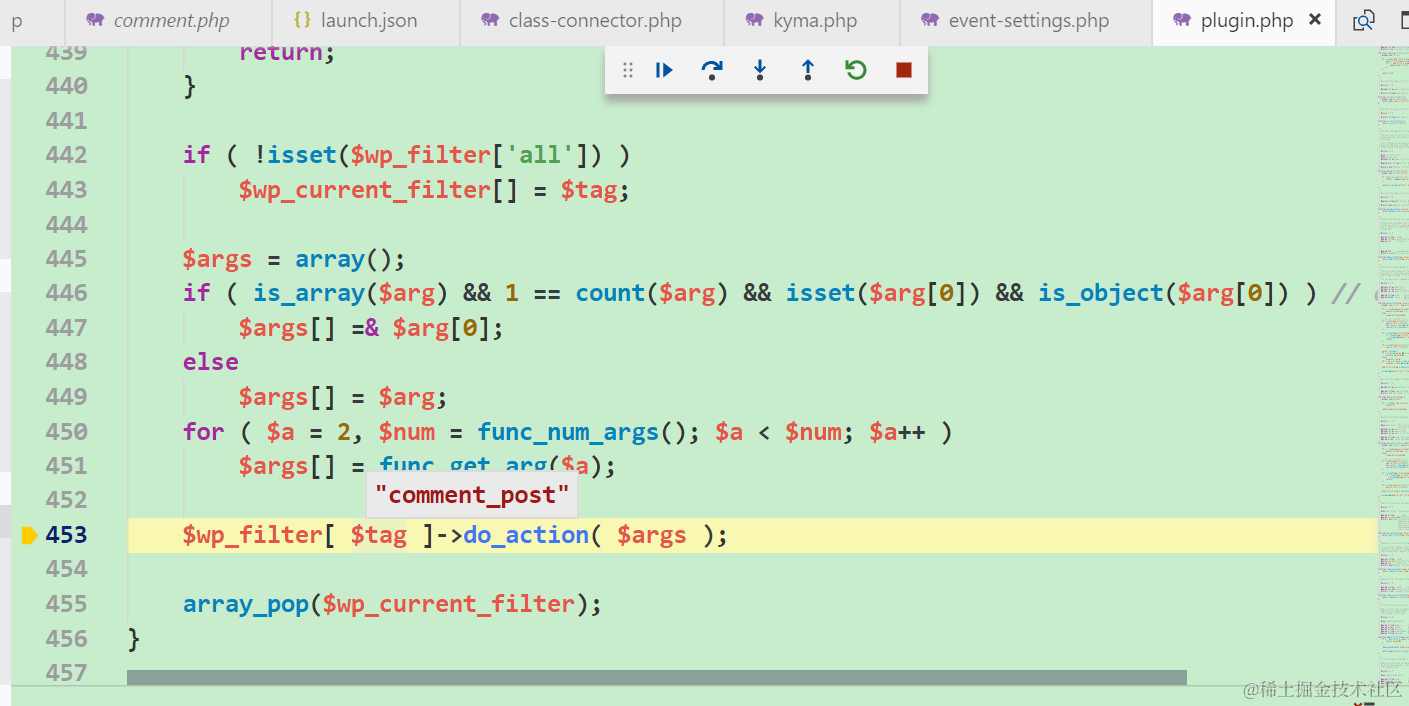Step over in the debug toolbar

pos(712,70)
